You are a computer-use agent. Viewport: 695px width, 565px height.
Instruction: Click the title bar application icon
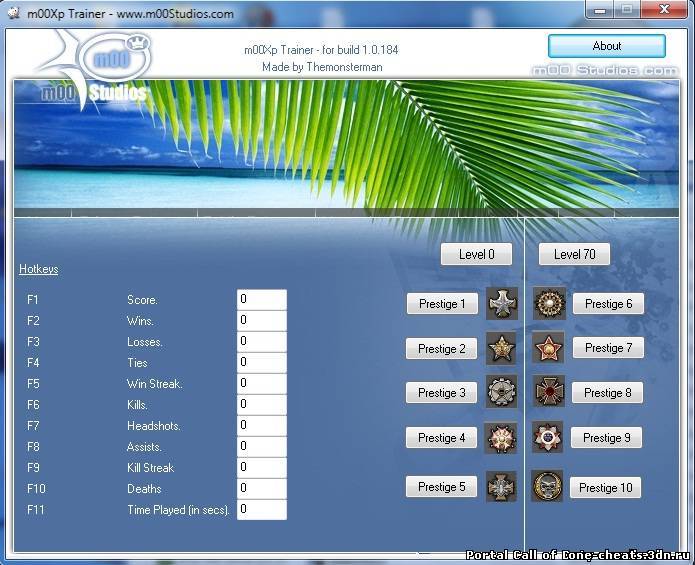(x=14, y=12)
